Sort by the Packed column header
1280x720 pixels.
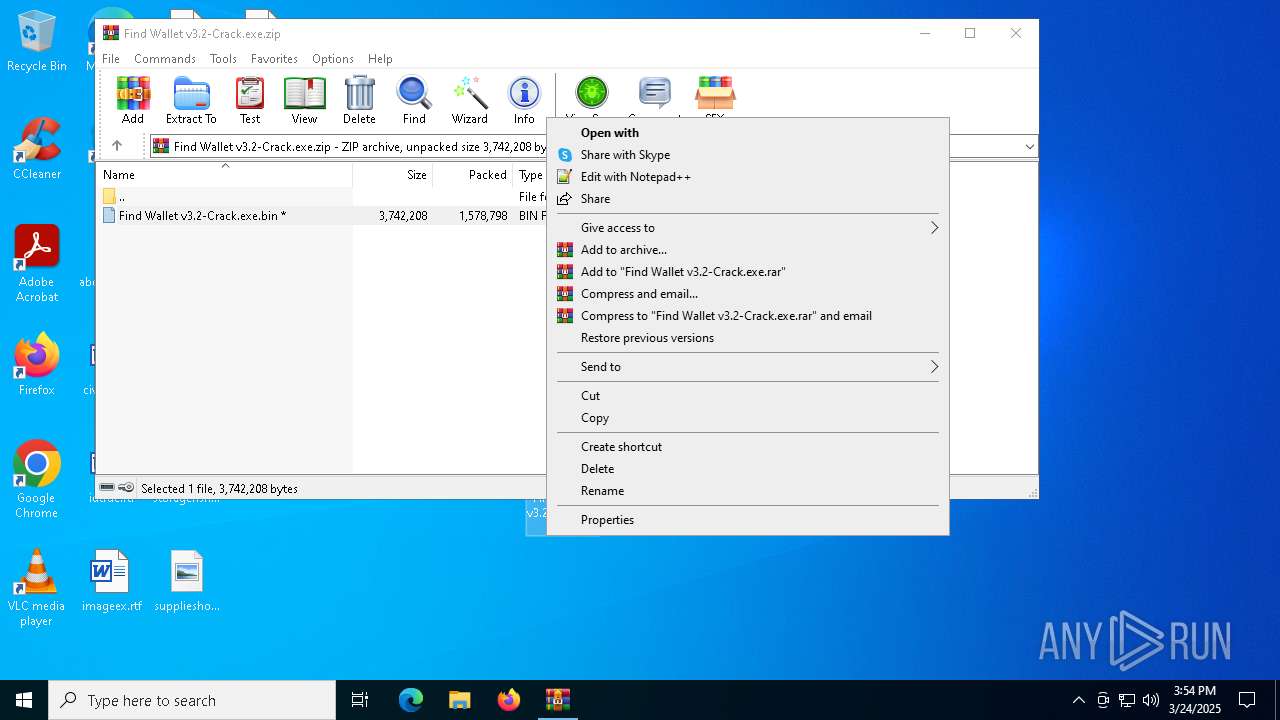click(x=473, y=175)
